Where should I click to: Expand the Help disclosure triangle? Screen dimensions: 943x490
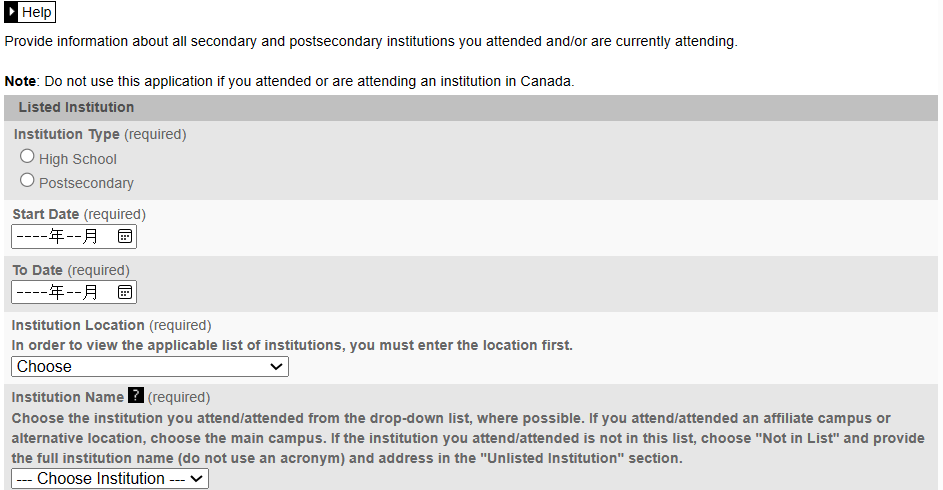tap(11, 12)
